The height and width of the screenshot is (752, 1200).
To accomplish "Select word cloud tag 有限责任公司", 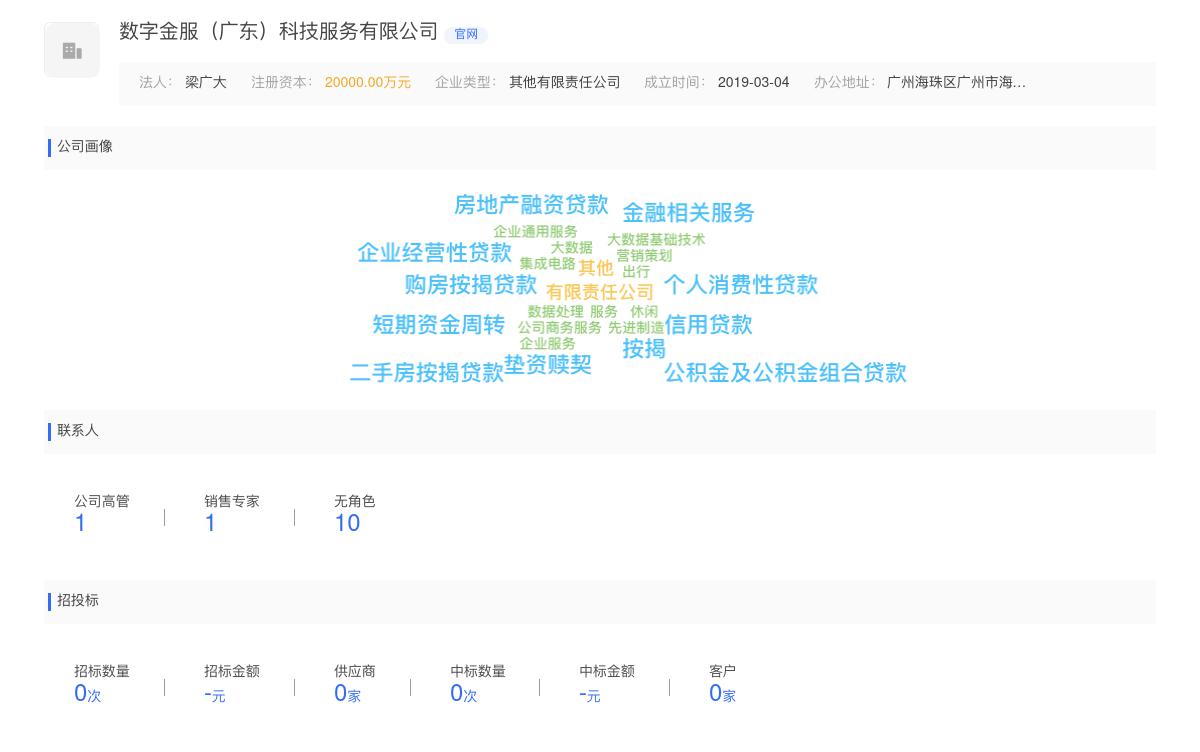I will click(x=600, y=292).
